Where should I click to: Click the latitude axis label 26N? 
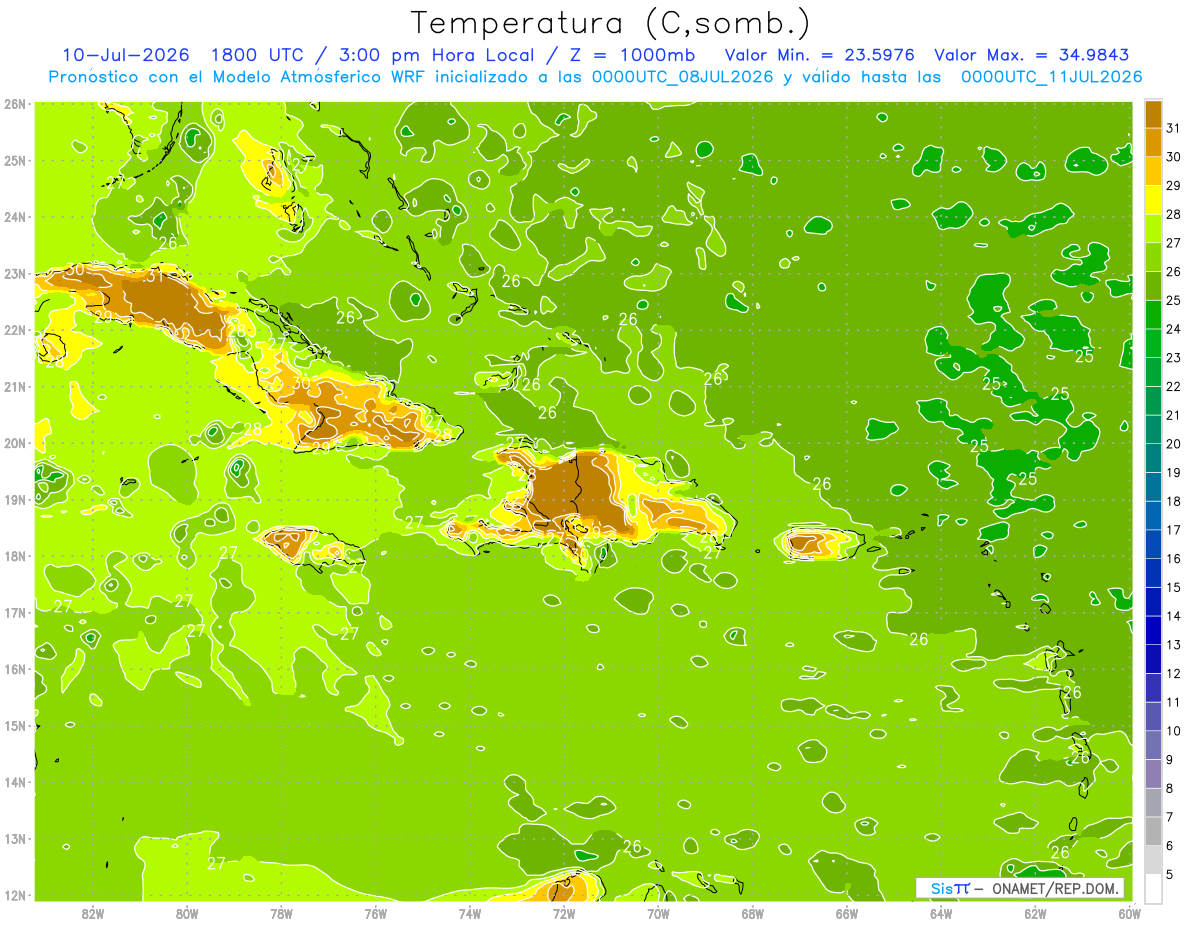(x=15, y=104)
